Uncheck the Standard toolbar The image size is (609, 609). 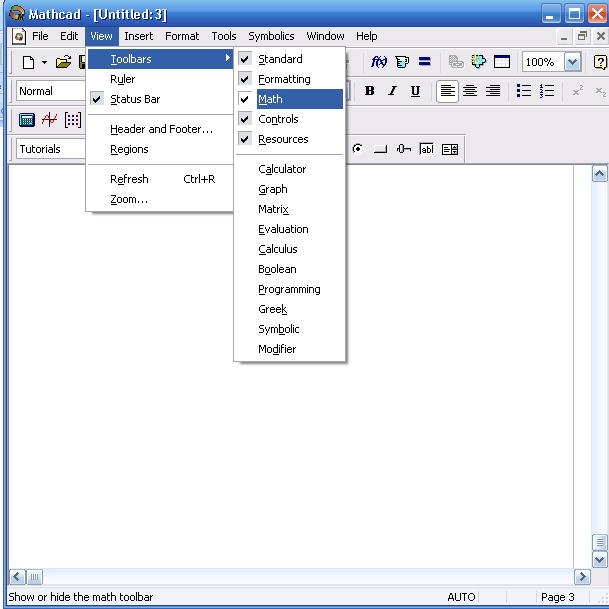(x=289, y=59)
